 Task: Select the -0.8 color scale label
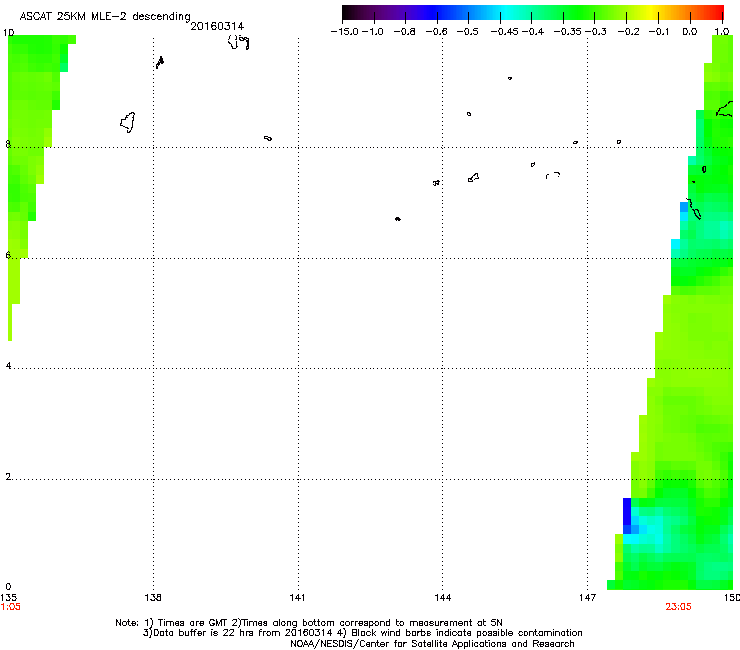[404, 32]
